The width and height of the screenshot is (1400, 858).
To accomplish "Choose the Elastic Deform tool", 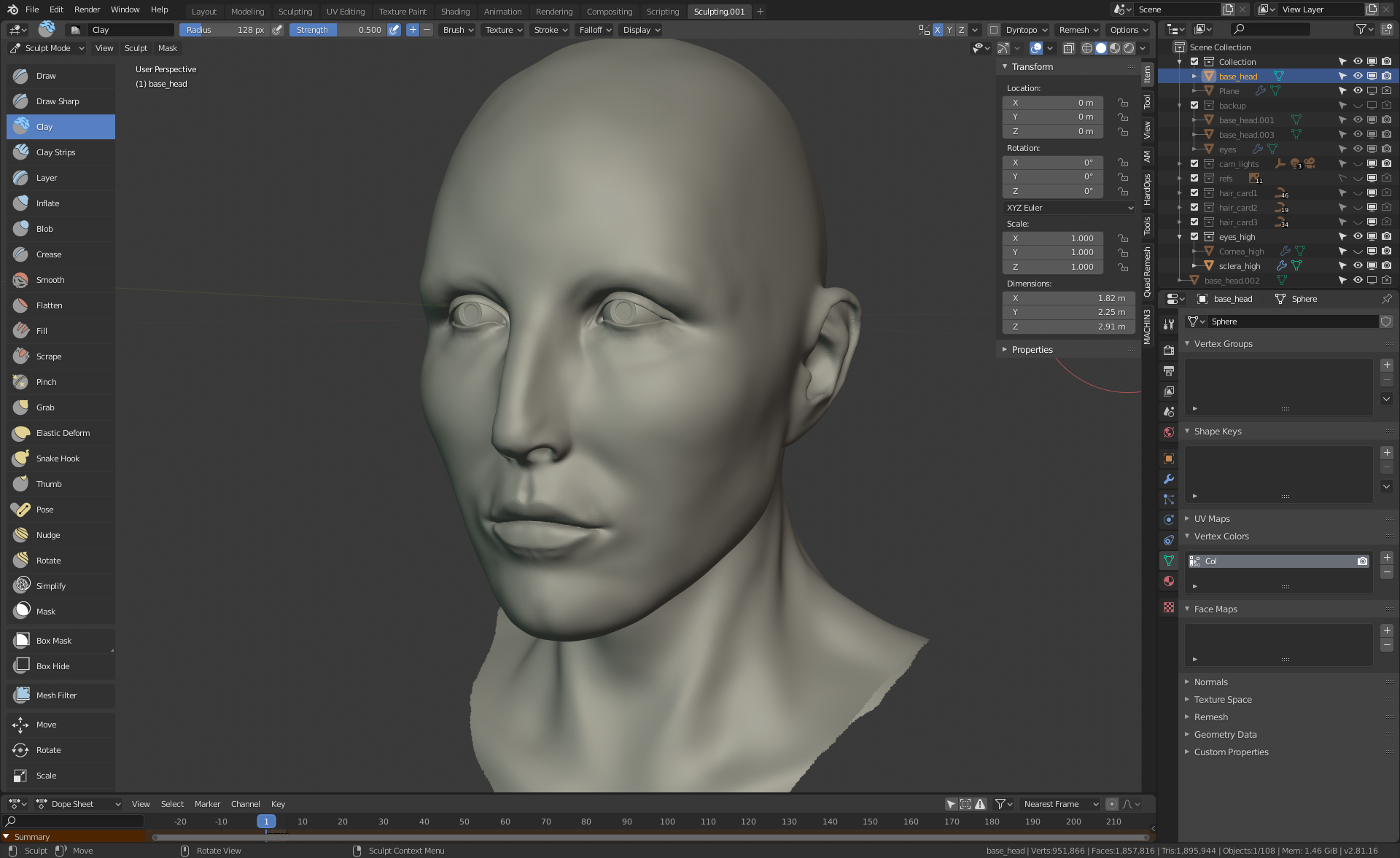I will click(63, 433).
